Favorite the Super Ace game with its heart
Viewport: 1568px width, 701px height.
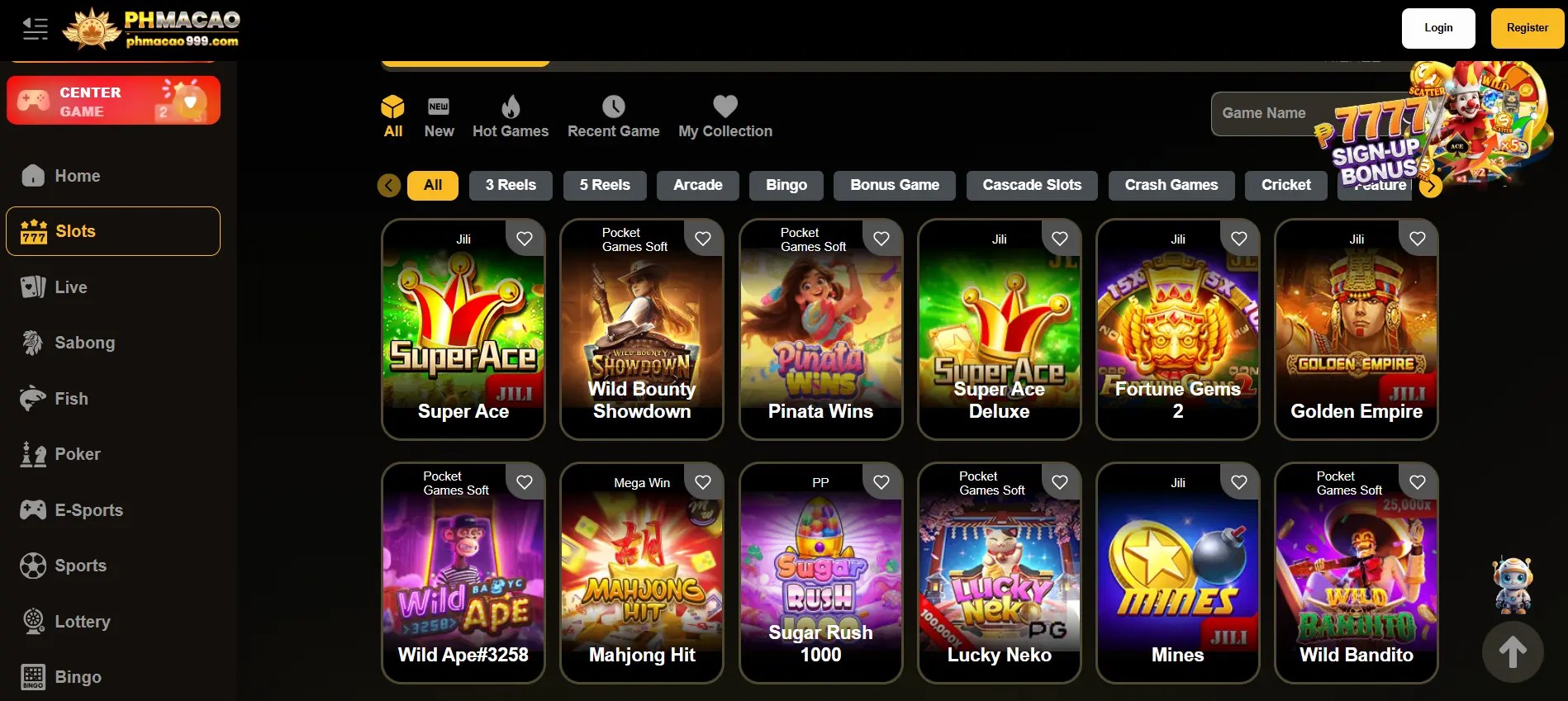pos(525,239)
